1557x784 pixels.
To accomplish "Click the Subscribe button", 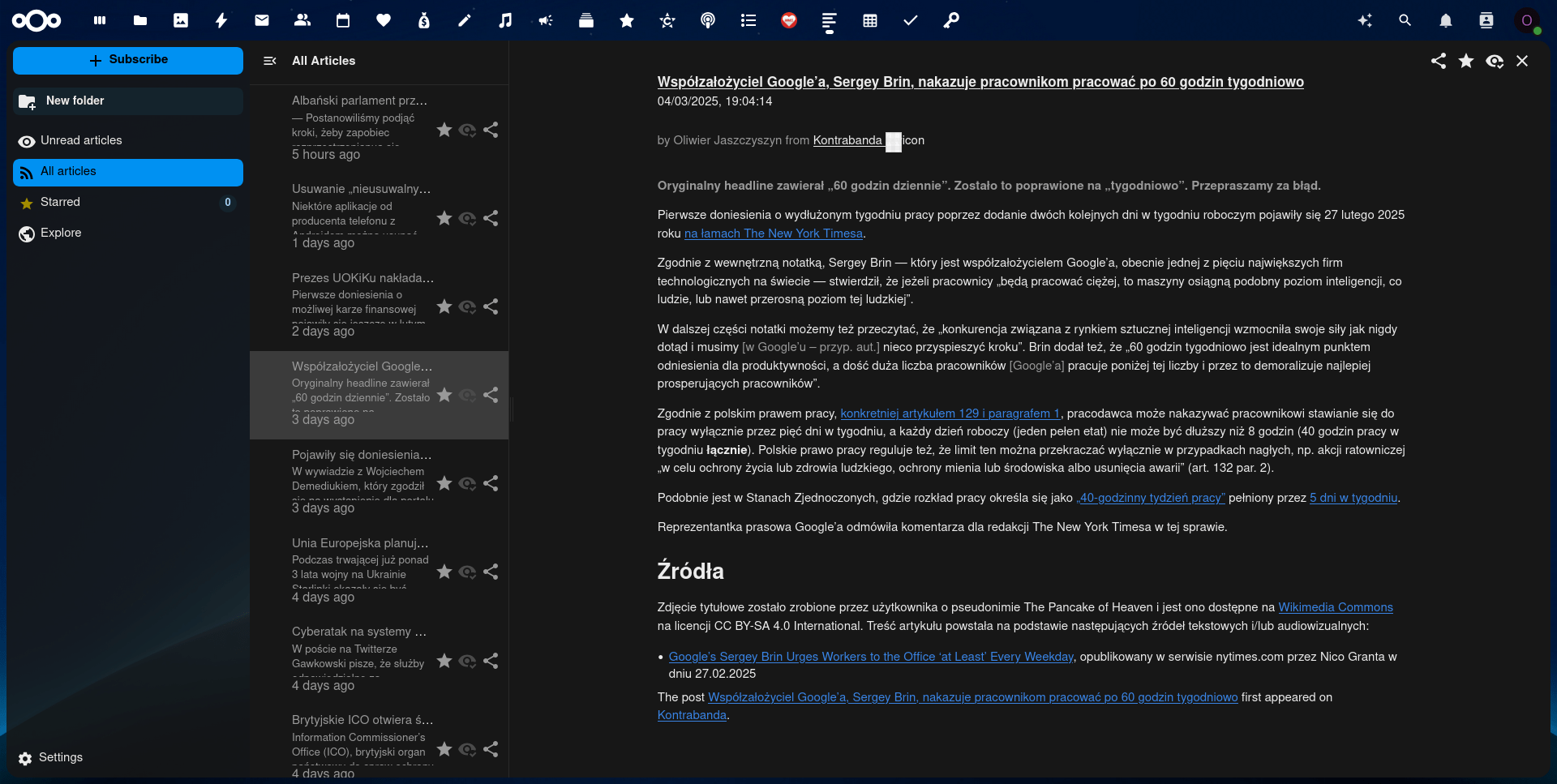I will pos(128,60).
